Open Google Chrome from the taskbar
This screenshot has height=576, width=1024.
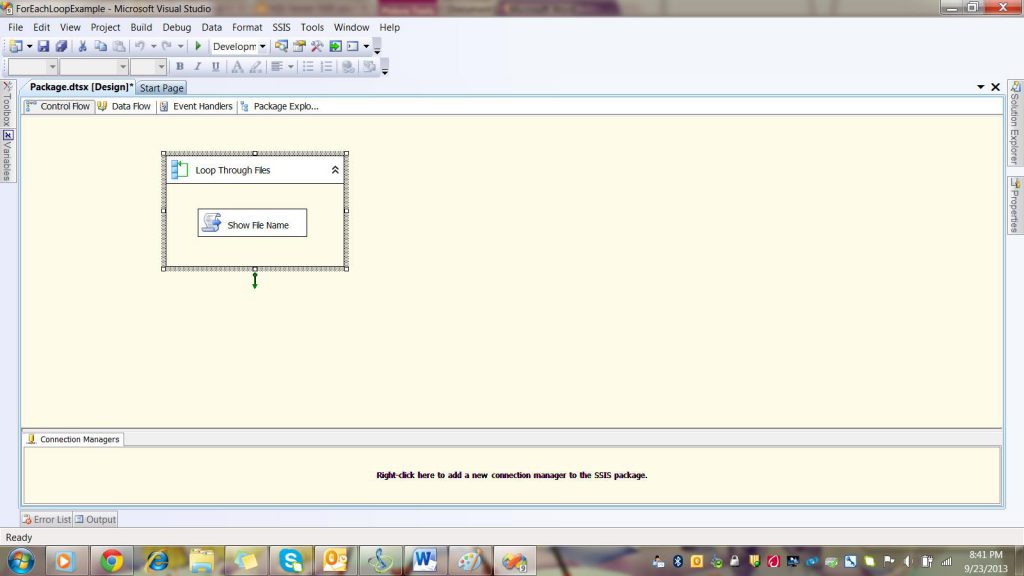coord(112,561)
